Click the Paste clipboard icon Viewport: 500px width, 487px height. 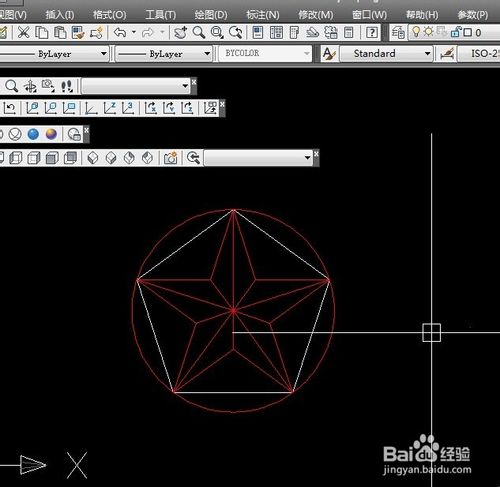pyautogui.click(x=60, y=33)
